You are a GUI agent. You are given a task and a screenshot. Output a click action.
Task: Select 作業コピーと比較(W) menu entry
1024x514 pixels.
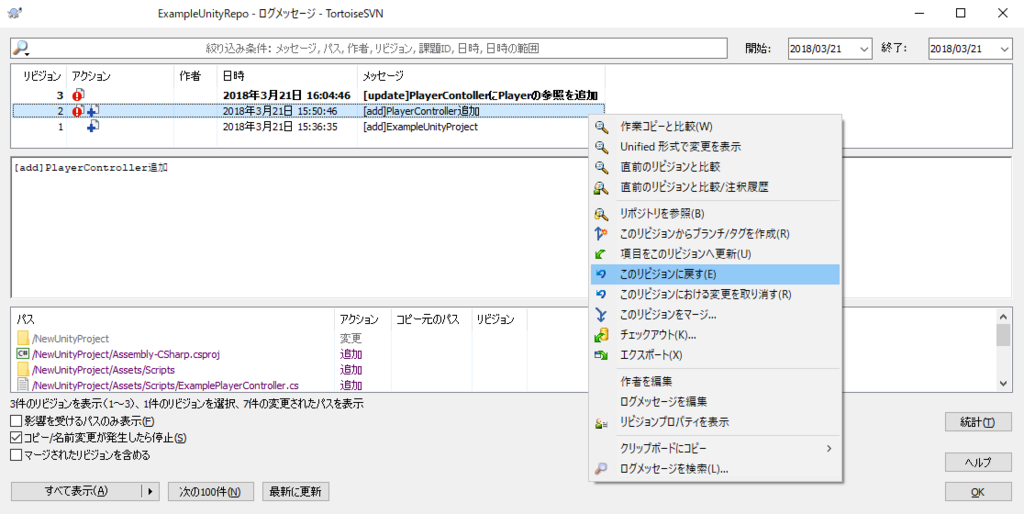[x=715, y=126]
